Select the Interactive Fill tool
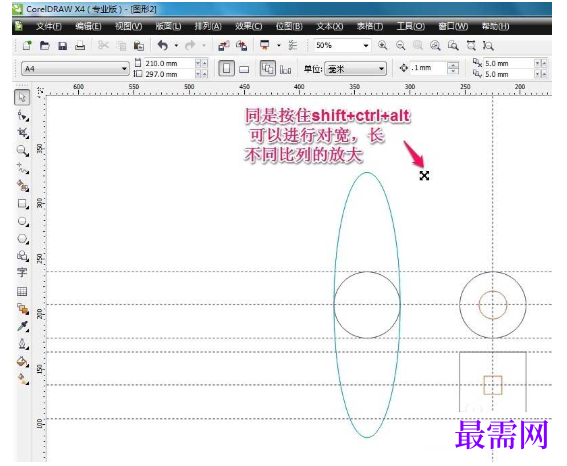This screenshot has width=567, height=466. coord(23,379)
